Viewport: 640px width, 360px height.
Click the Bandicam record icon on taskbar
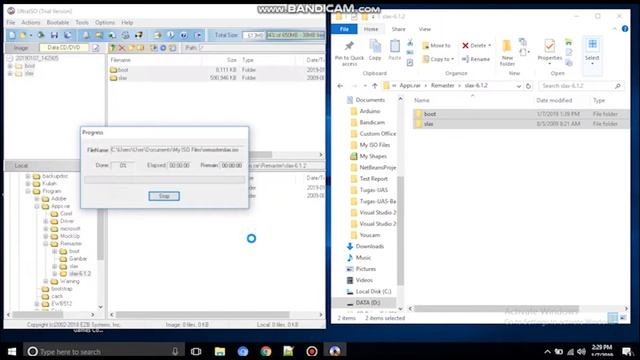point(312,351)
